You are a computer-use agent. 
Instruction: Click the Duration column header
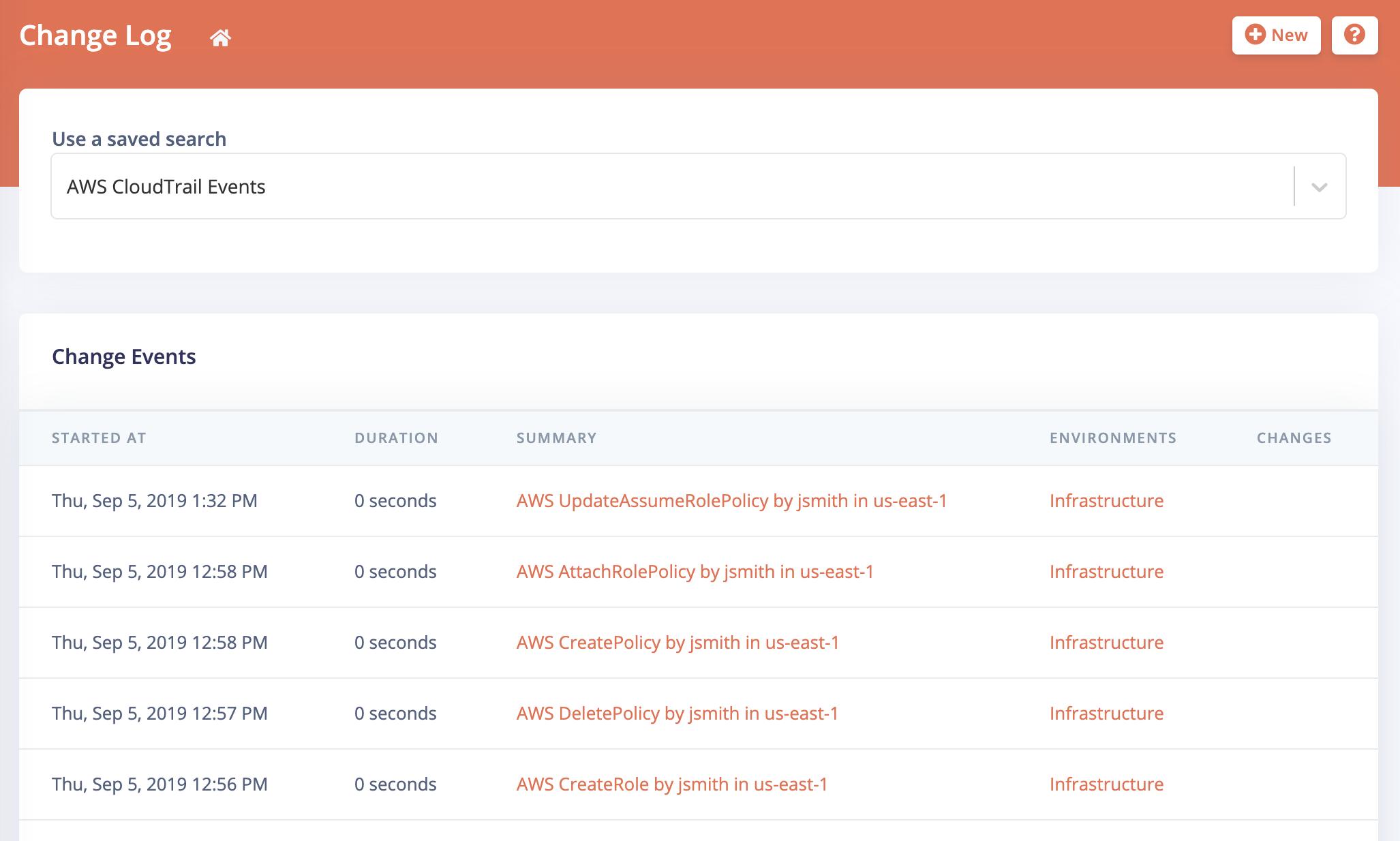tap(396, 438)
